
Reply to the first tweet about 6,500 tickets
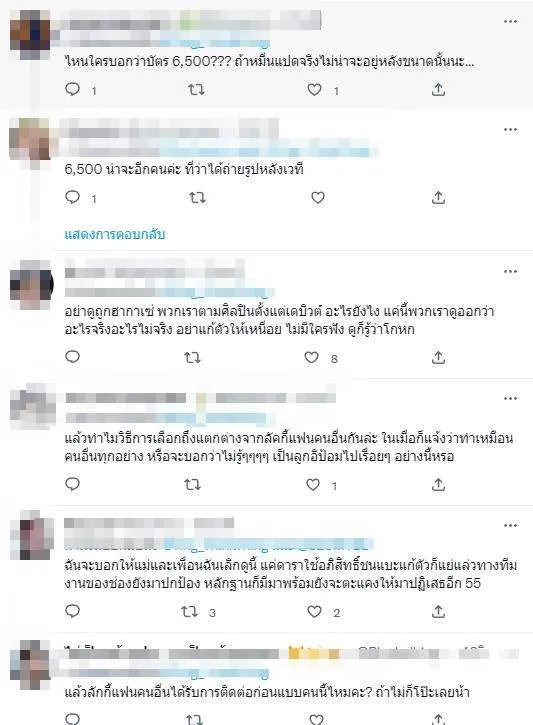73,89
